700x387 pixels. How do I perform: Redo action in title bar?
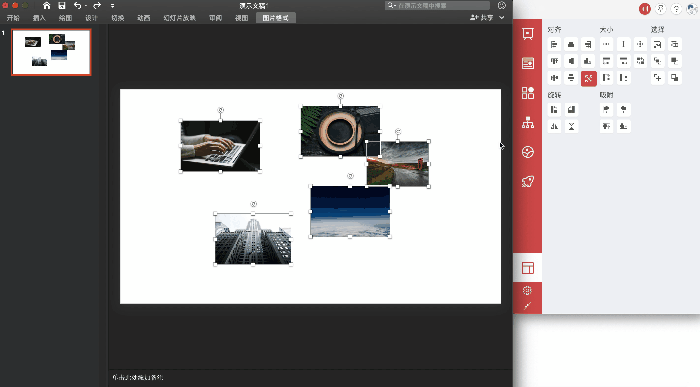(x=97, y=5)
